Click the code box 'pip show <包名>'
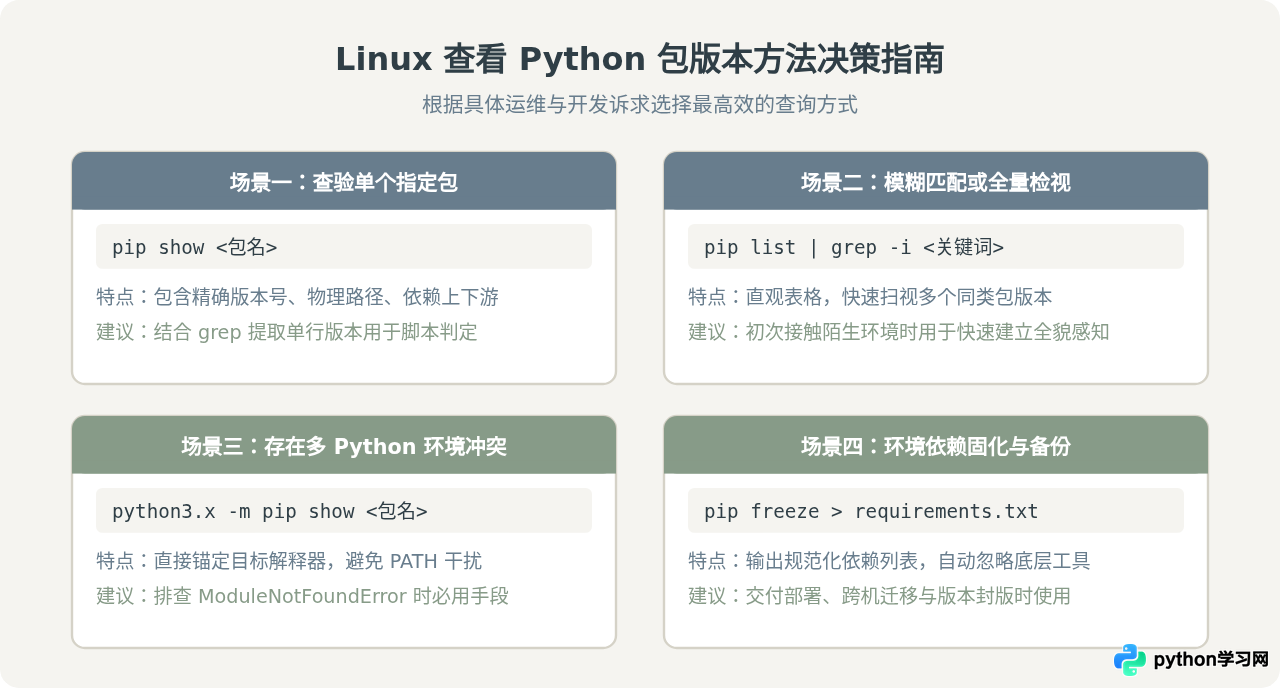The image size is (1280, 688). [x=344, y=247]
